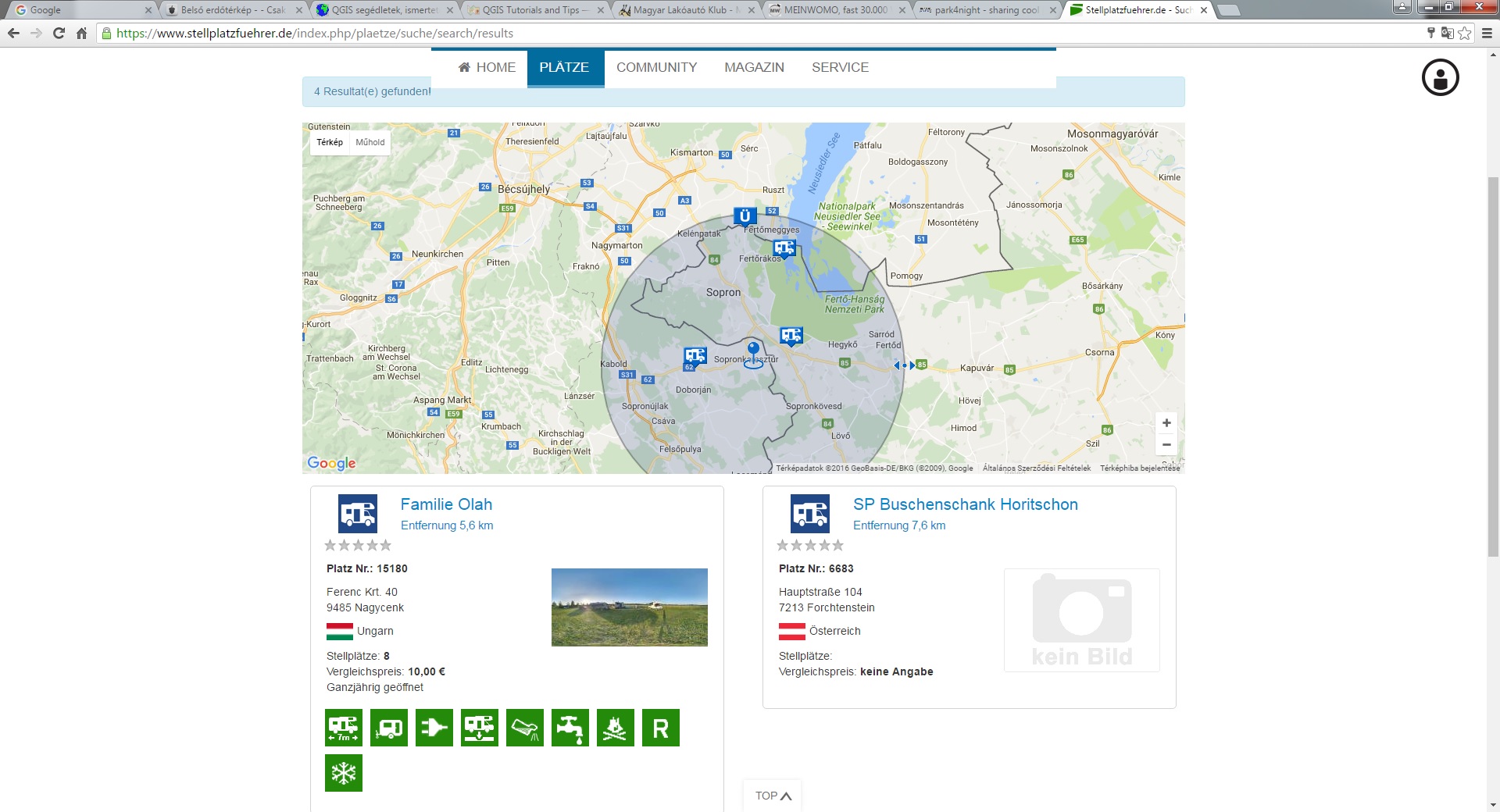Click the electricity plug icon
This screenshot has height=812, width=1500.
[x=434, y=728]
